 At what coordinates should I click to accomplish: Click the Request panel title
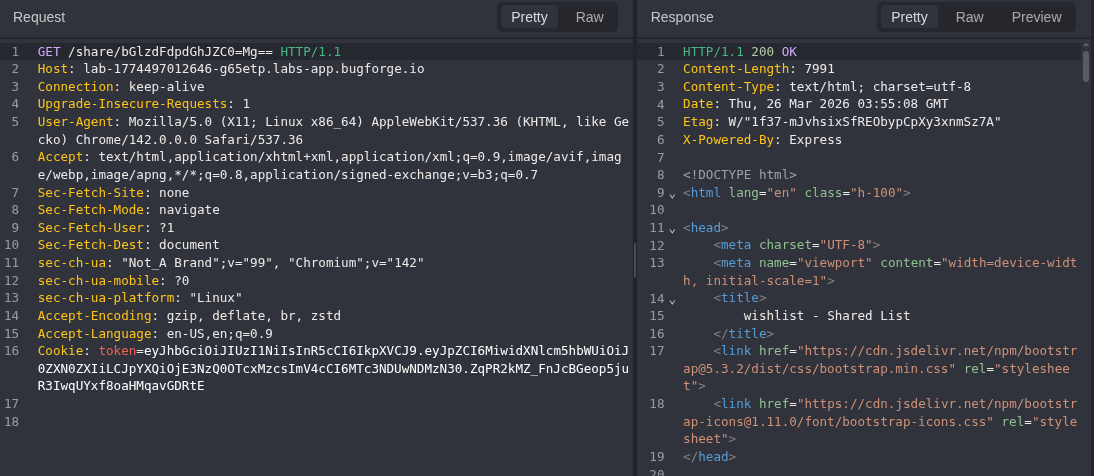[40, 17]
